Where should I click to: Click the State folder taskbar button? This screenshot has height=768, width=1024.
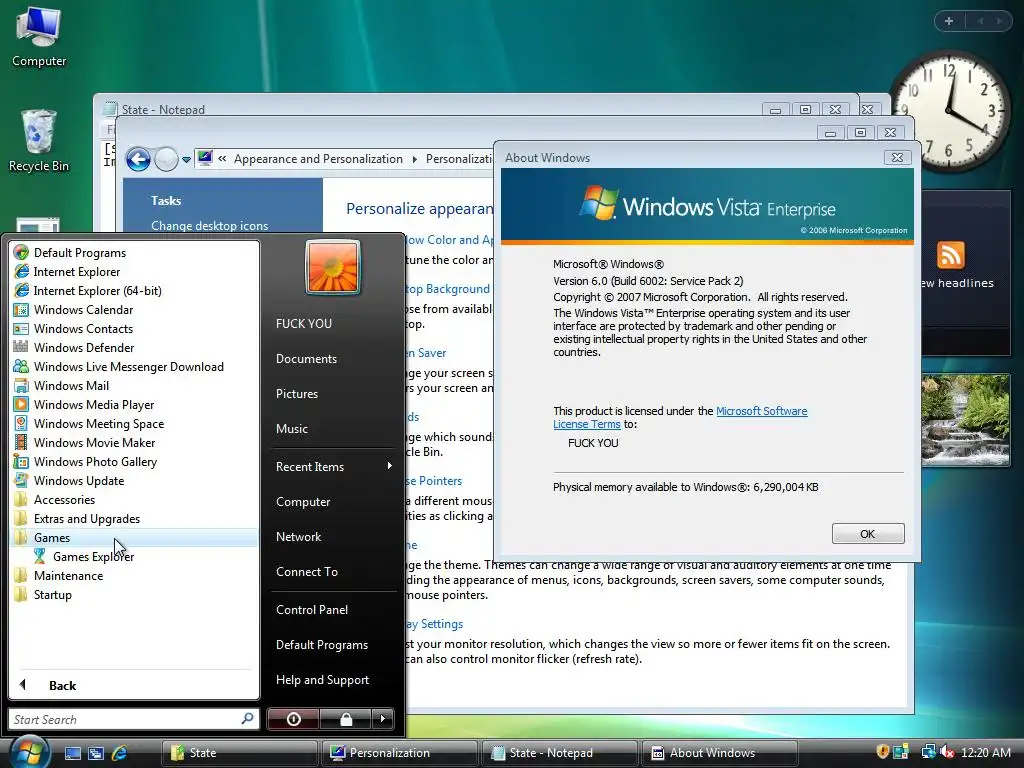coord(238,753)
